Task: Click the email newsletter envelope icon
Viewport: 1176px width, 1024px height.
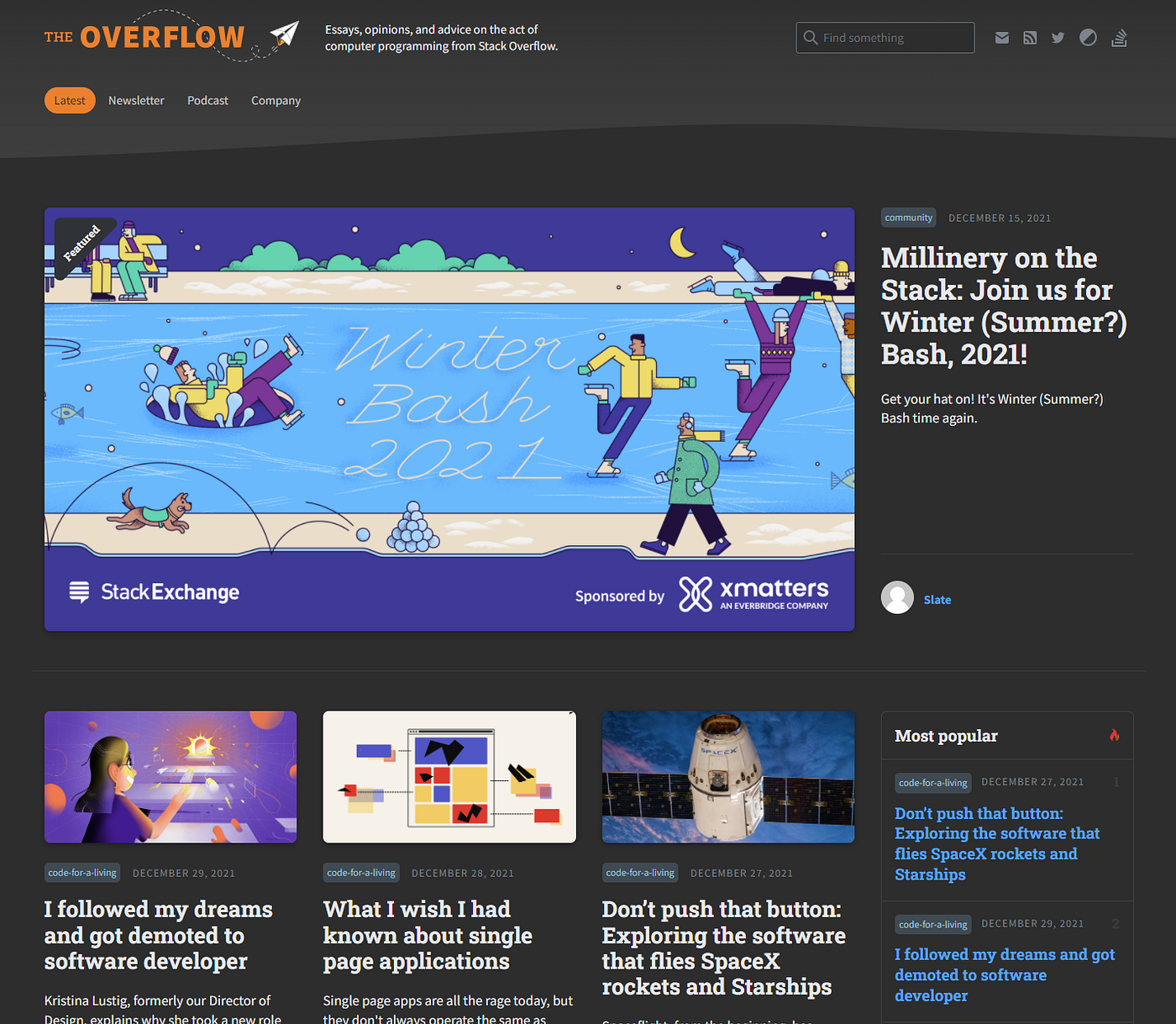Action: [1001, 38]
